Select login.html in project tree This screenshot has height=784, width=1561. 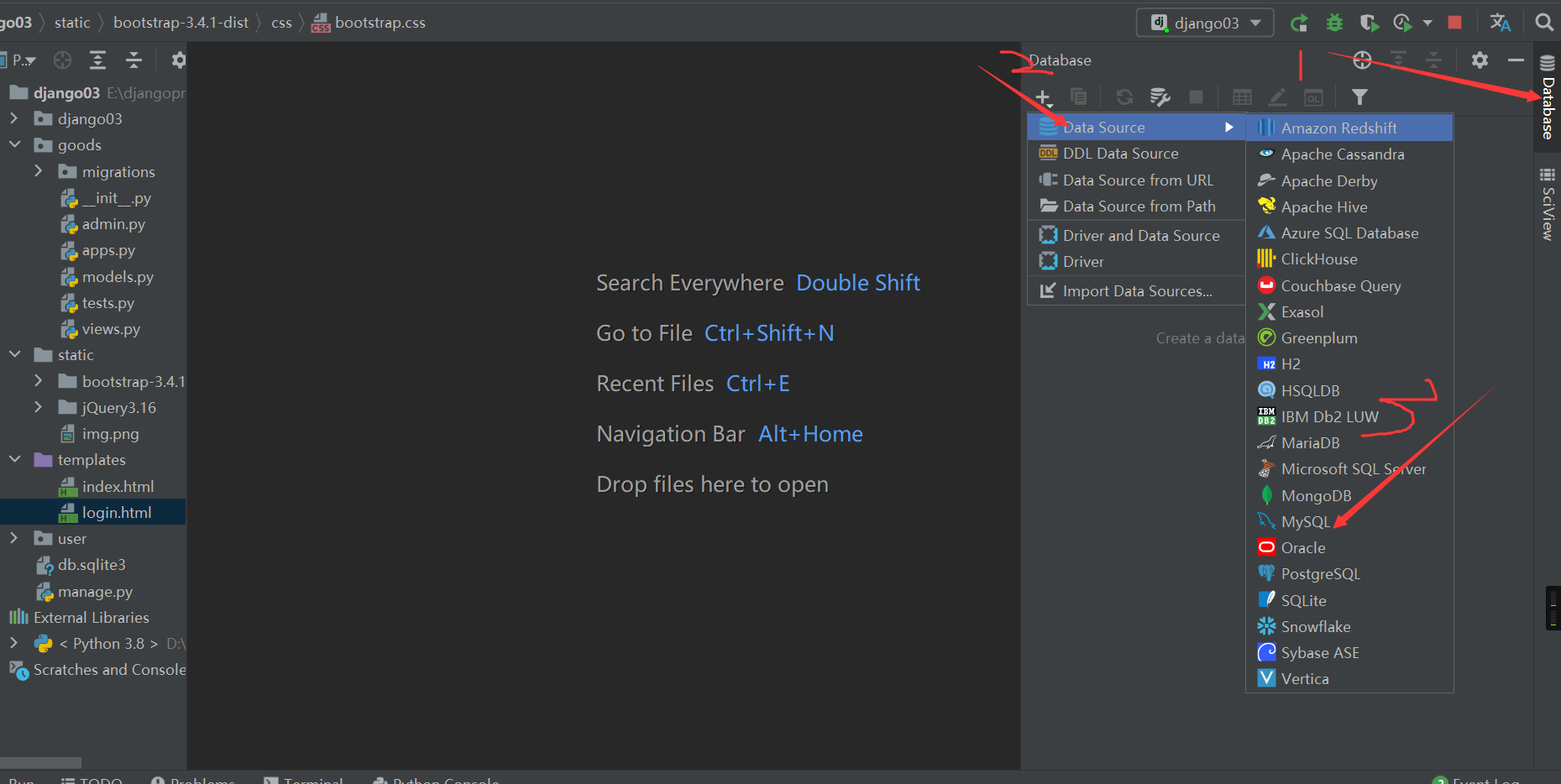[x=93, y=512]
